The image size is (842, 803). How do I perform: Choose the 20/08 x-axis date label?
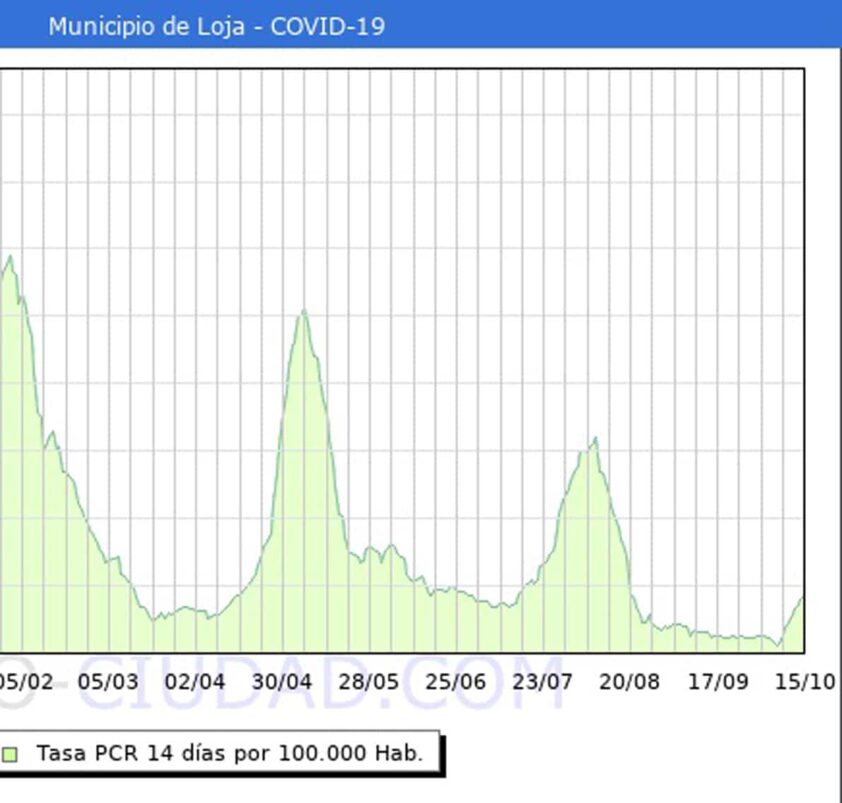pyautogui.click(x=630, y=682)
